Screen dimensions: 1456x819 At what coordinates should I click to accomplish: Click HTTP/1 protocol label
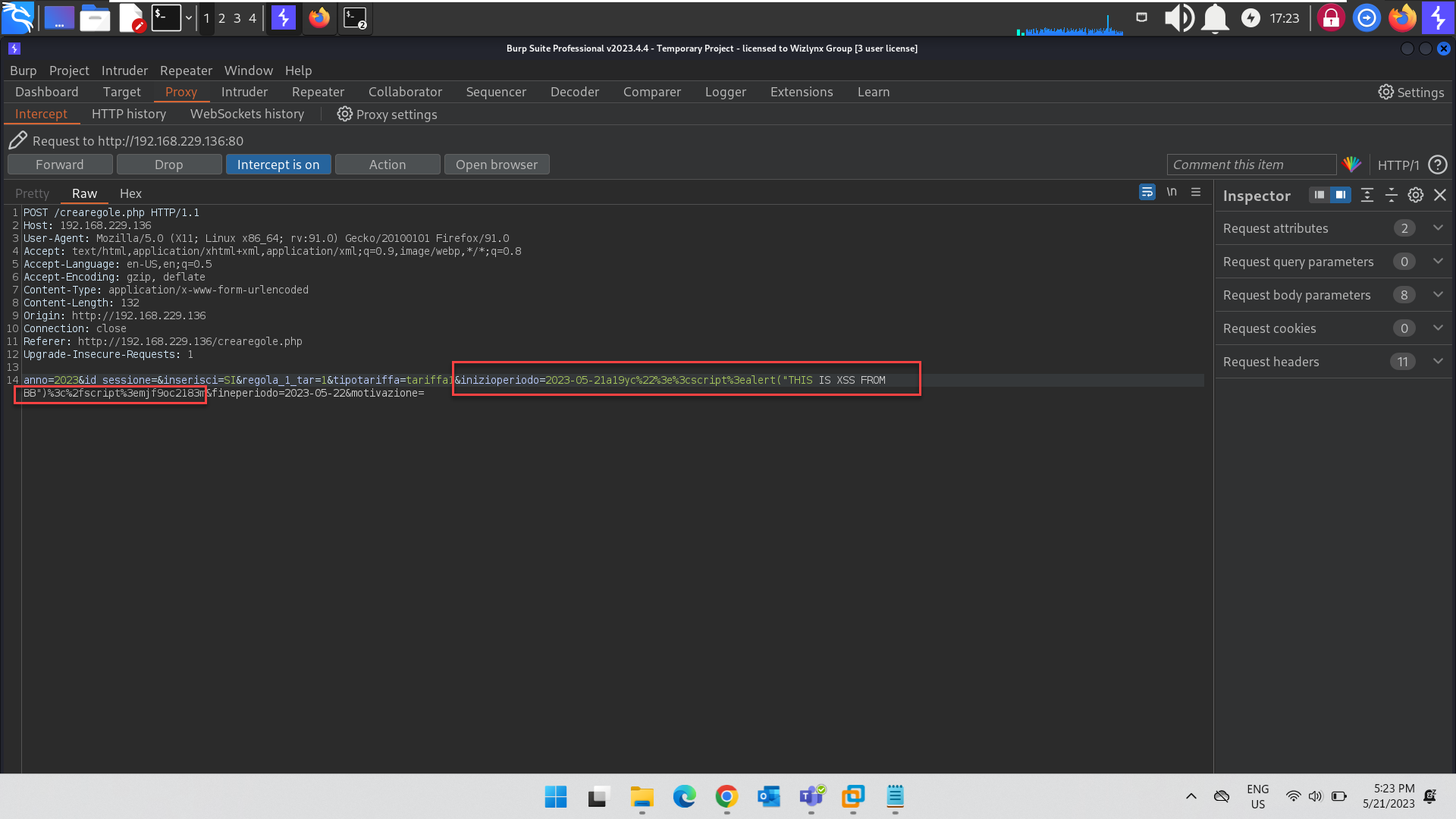1398,165
